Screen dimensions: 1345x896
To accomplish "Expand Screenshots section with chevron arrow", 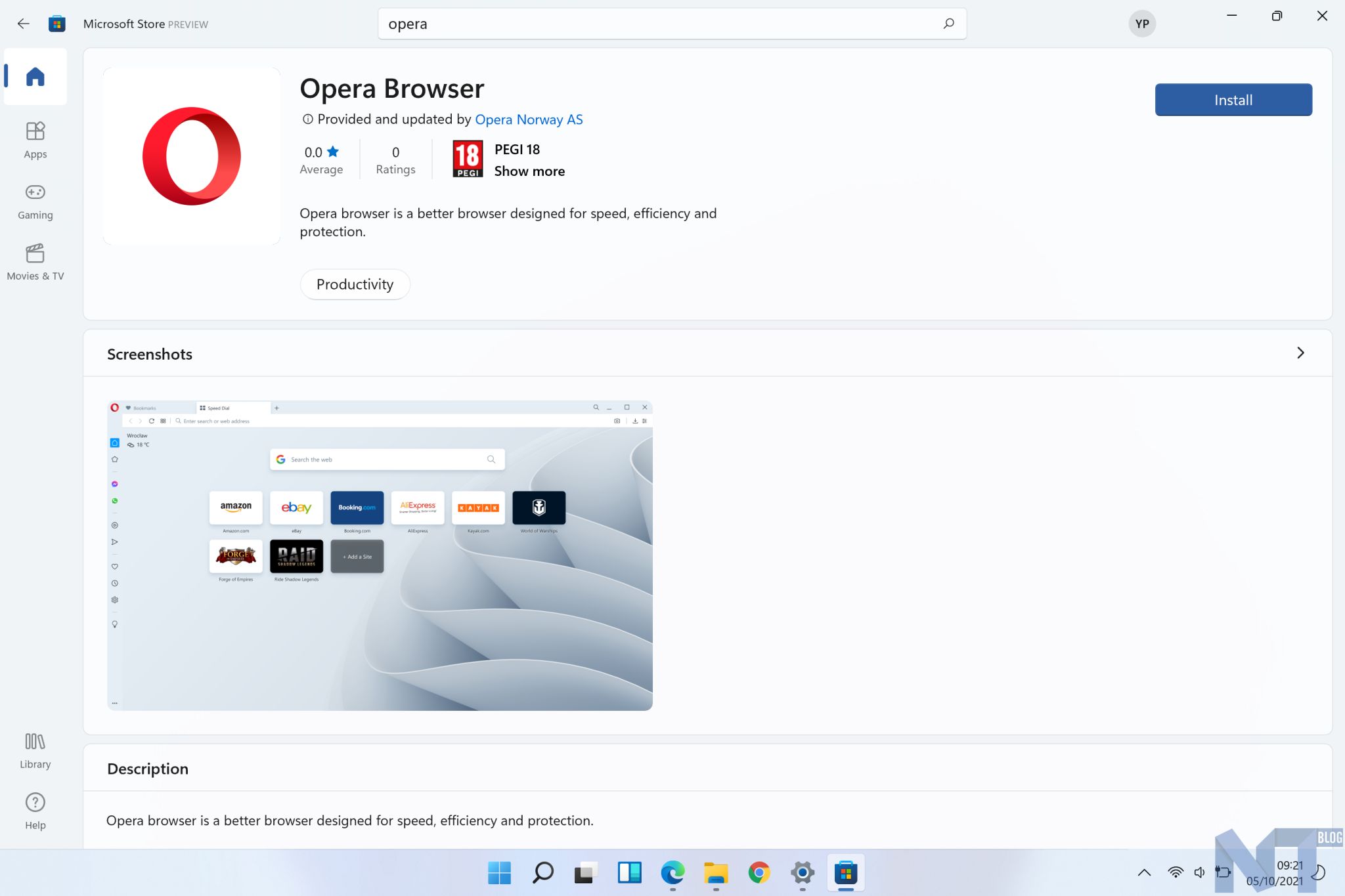I will [x=1300, y=353].
